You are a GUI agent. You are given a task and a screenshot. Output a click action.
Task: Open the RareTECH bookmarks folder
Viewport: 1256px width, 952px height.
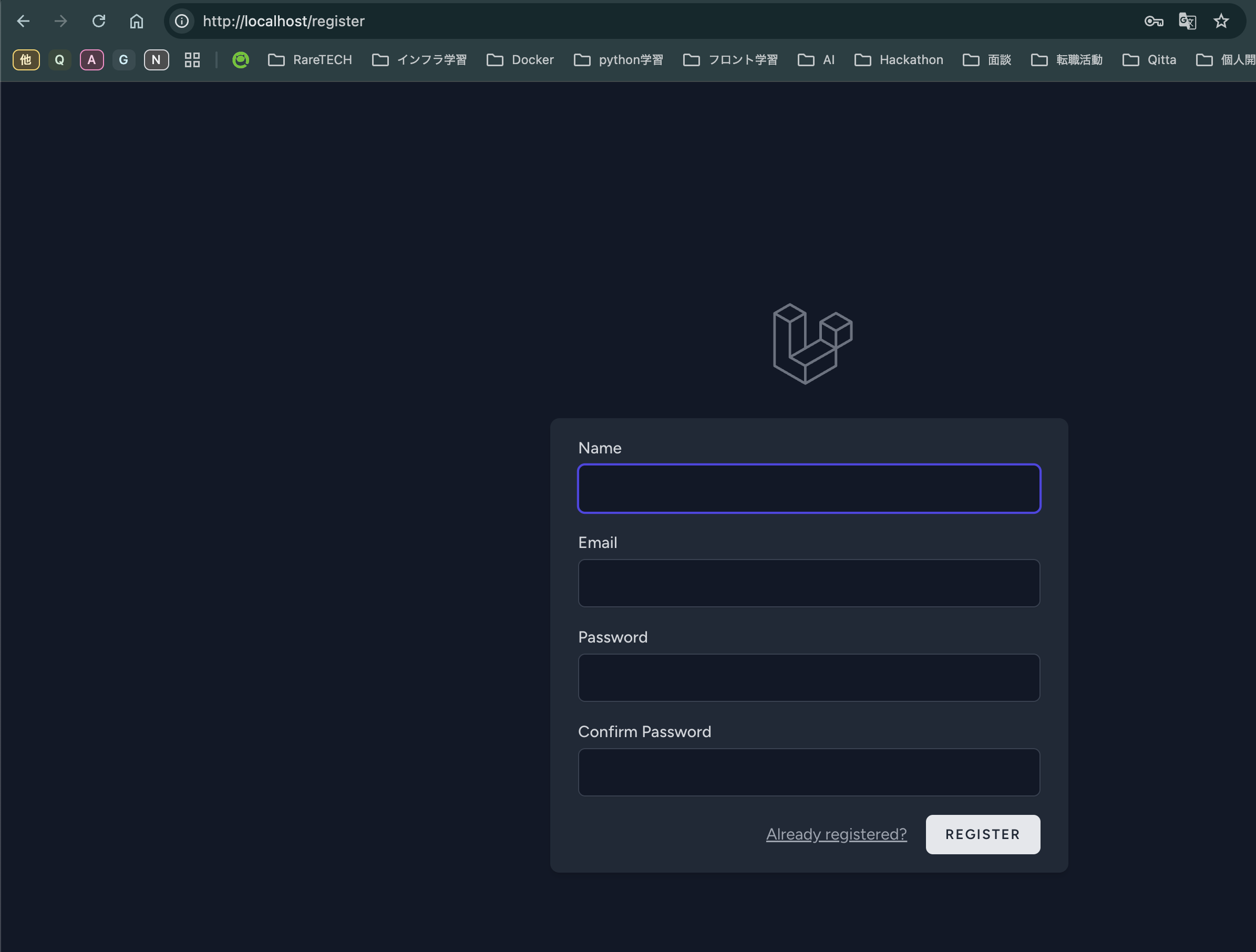310,59
